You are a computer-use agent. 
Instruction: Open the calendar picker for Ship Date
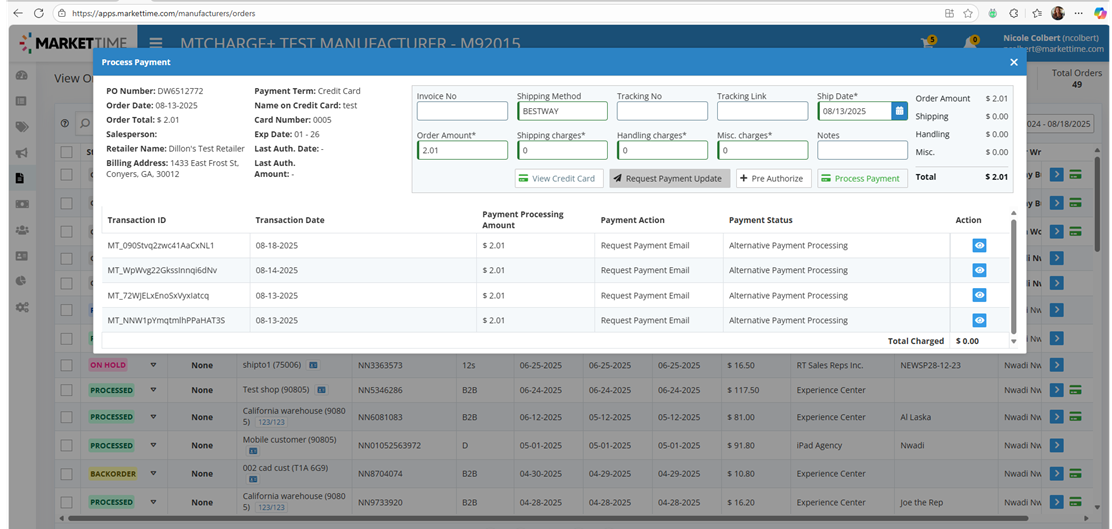899,111
